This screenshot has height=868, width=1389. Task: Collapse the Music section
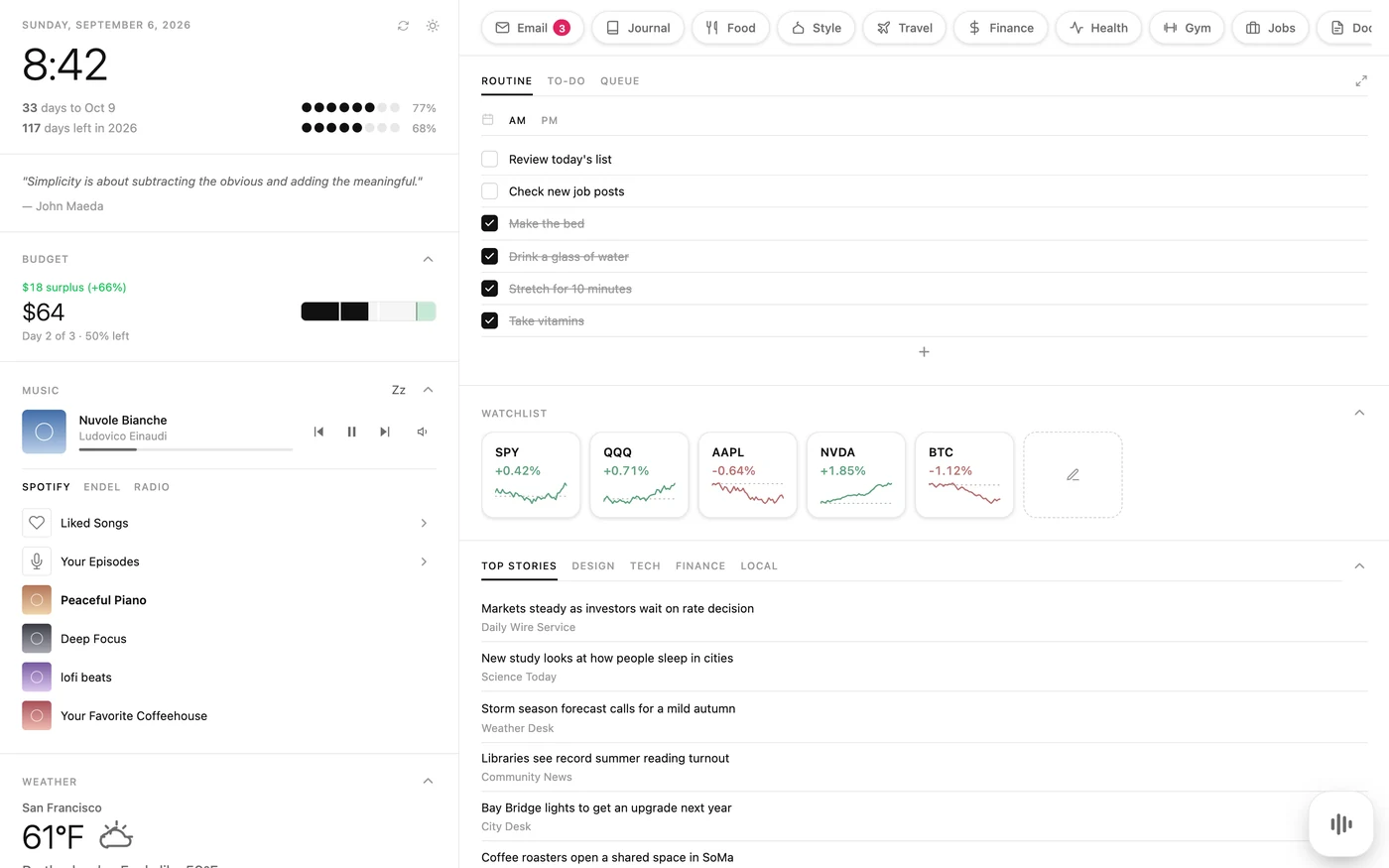428,390
